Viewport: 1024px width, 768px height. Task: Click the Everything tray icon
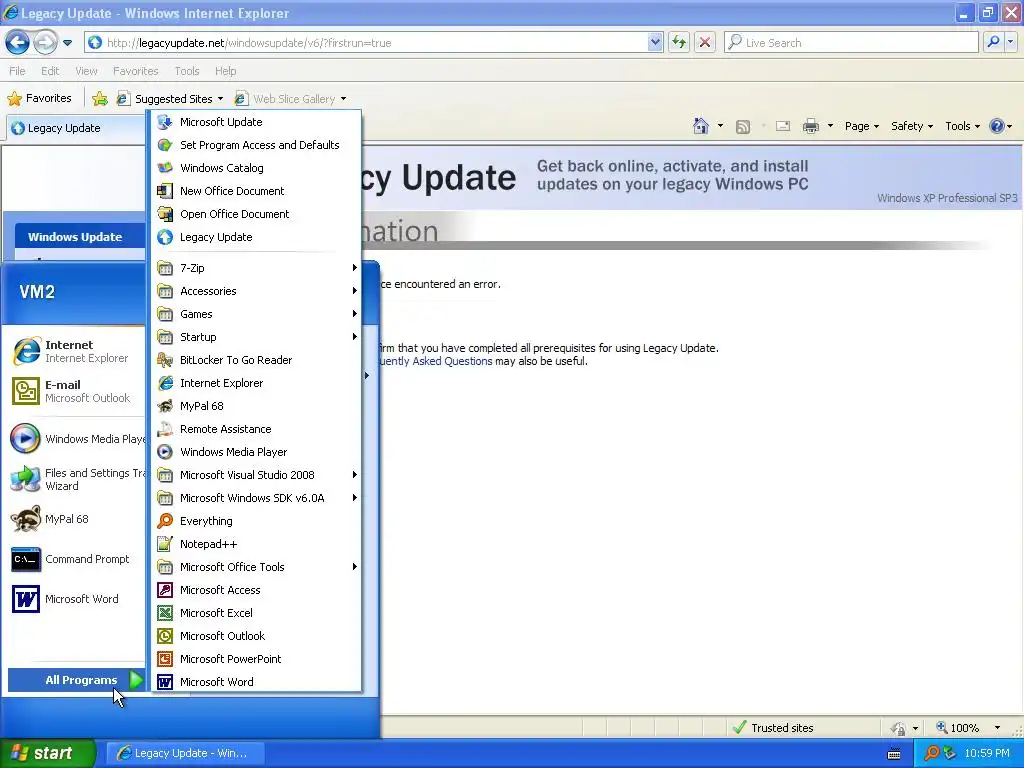[x=931, y=753]
